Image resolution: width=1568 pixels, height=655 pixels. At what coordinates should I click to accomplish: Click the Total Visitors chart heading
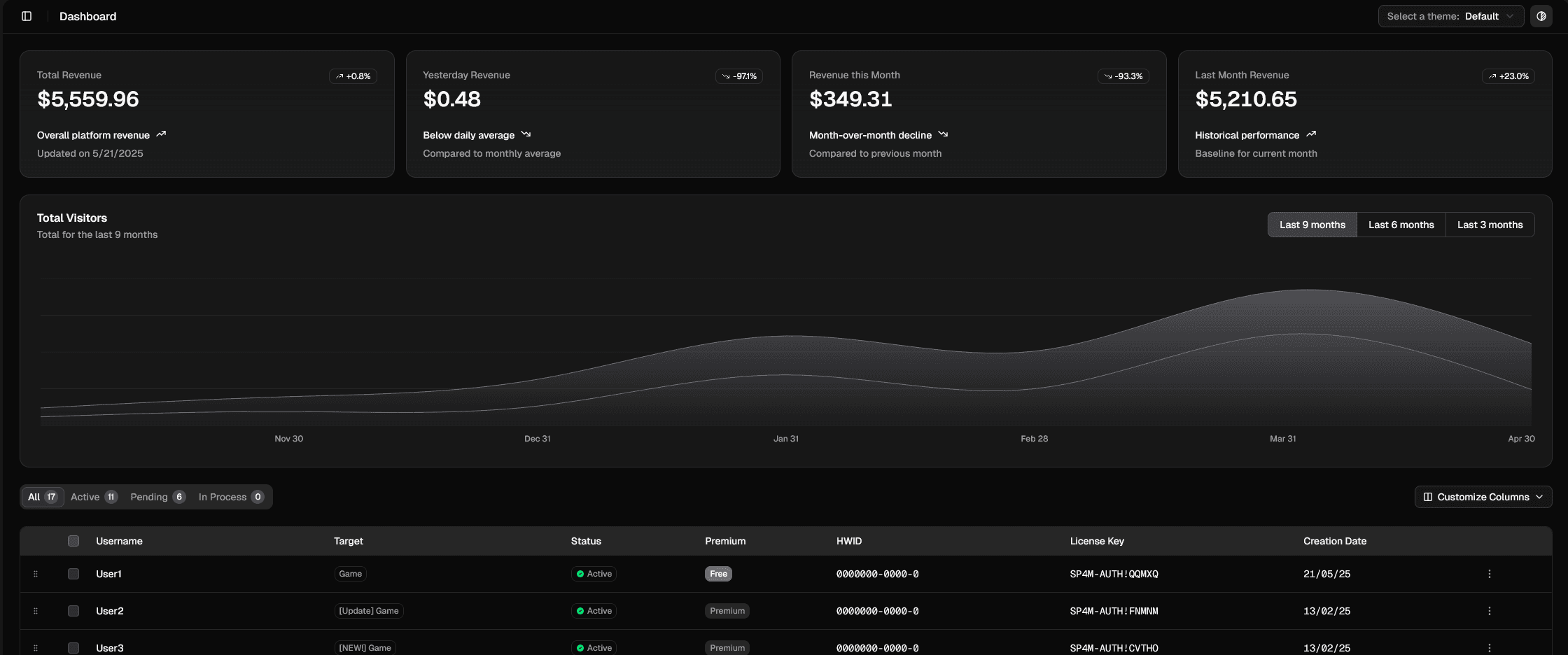point(72,218)
